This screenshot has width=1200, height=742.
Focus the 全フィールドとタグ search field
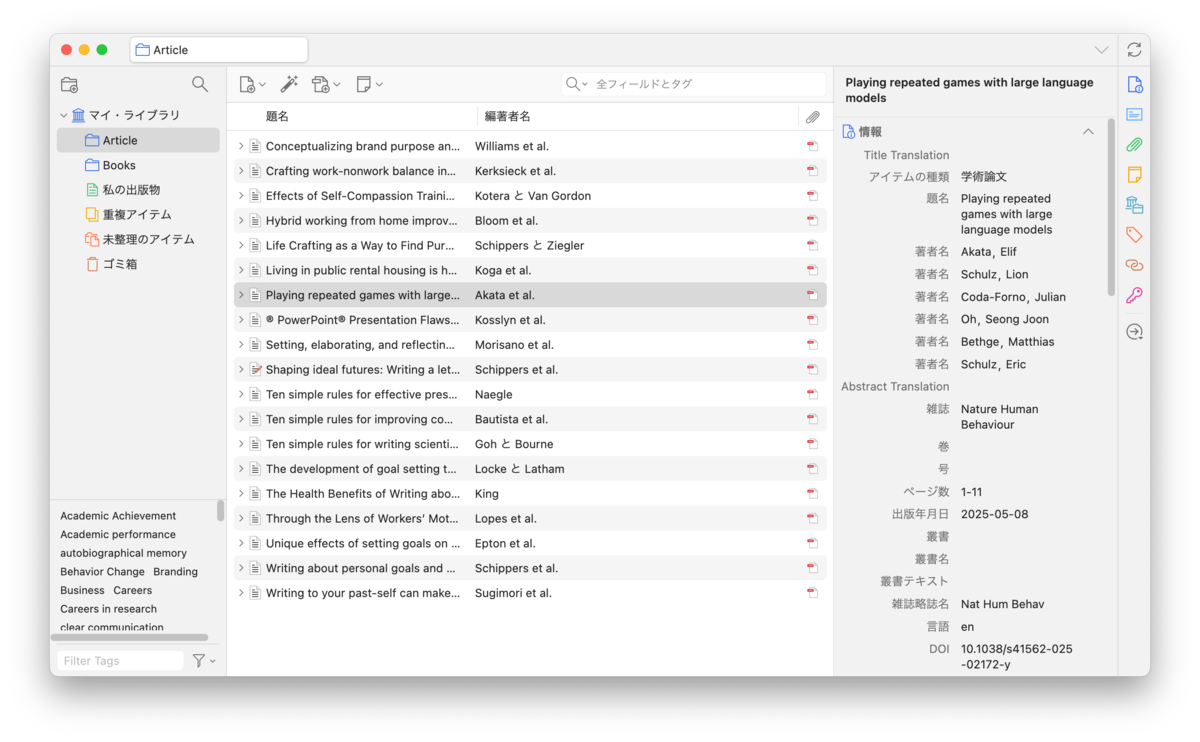(x=708, y=84)
